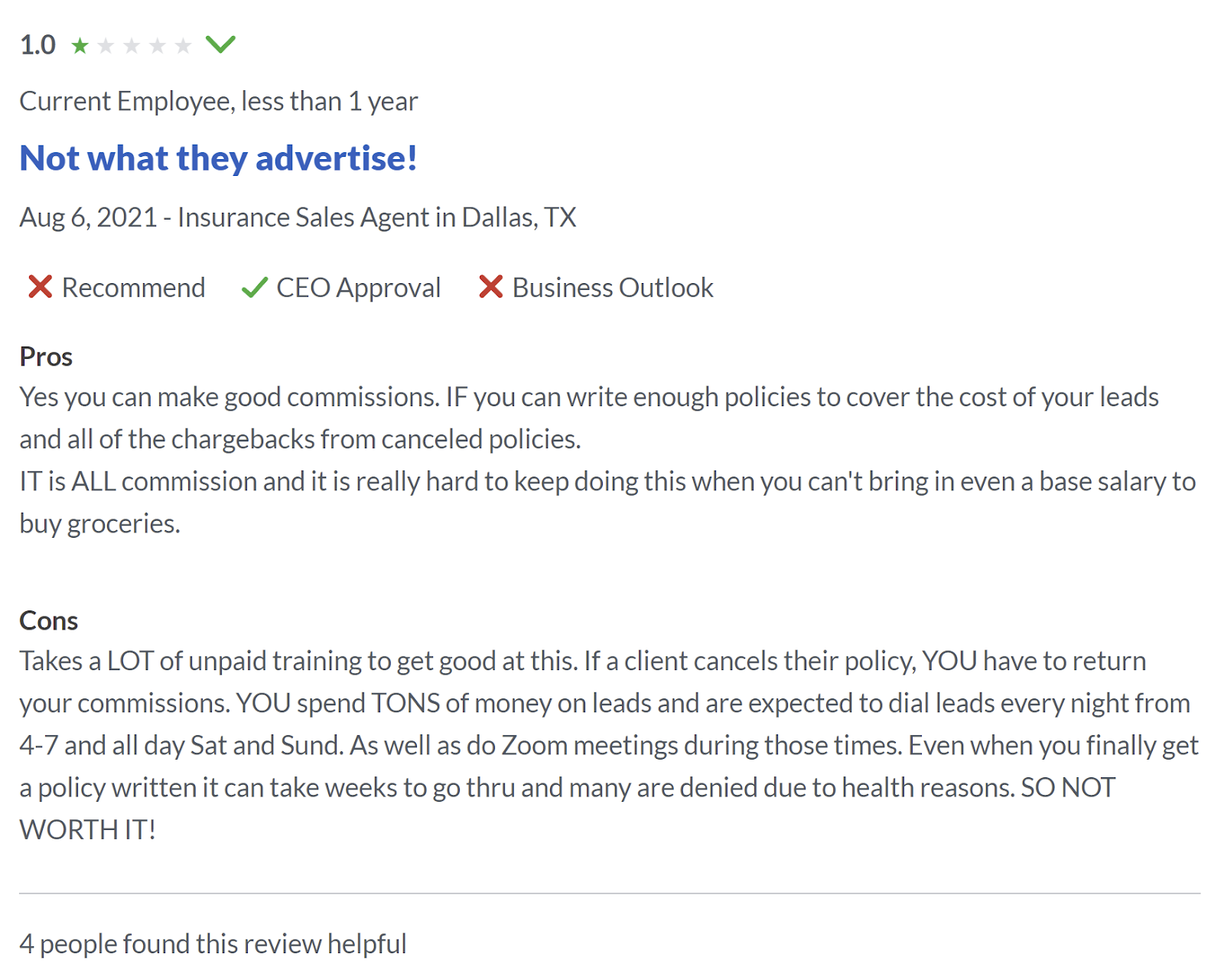Click the fifth grey rating star
The image size is (1224, 980).
tap(183, 46)
